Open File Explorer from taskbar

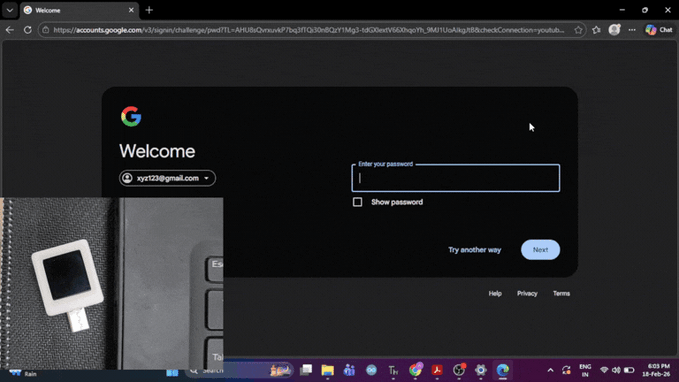click(327, 370)
